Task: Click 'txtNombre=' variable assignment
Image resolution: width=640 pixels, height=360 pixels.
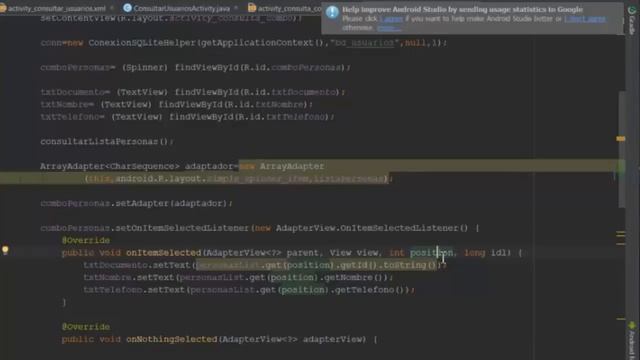Action: (67, 104)
